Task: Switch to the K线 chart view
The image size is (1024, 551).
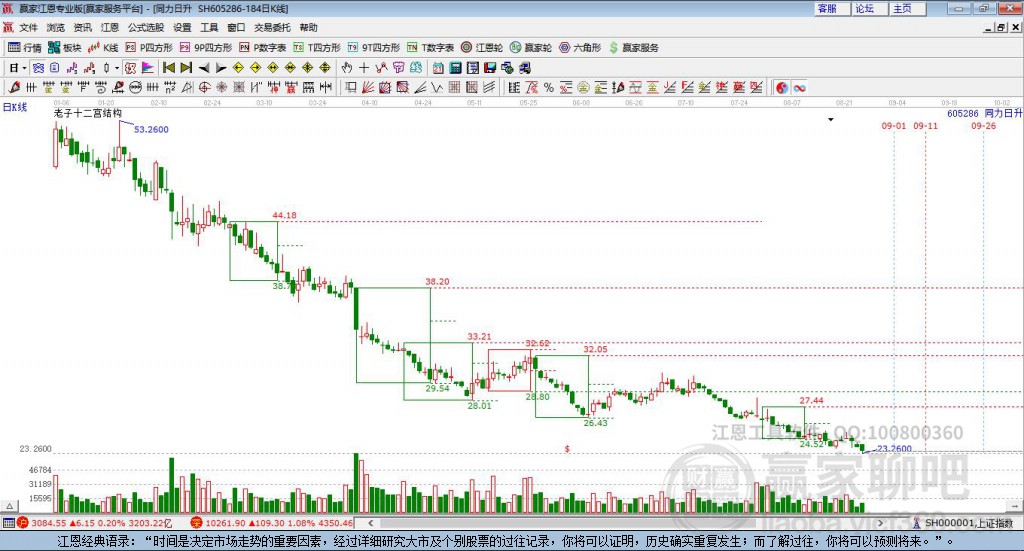Action: pyautogui.click(x=103, y=48)
